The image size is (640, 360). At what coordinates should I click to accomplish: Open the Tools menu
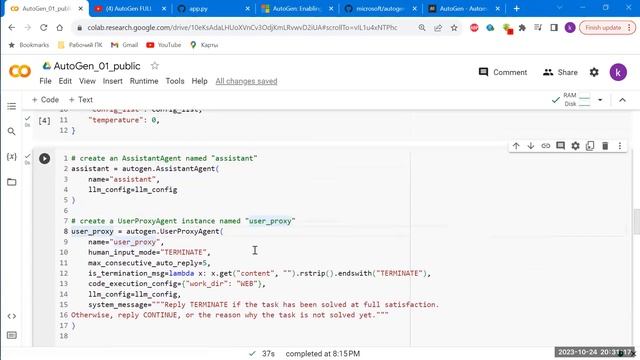(x=175, y=81)
